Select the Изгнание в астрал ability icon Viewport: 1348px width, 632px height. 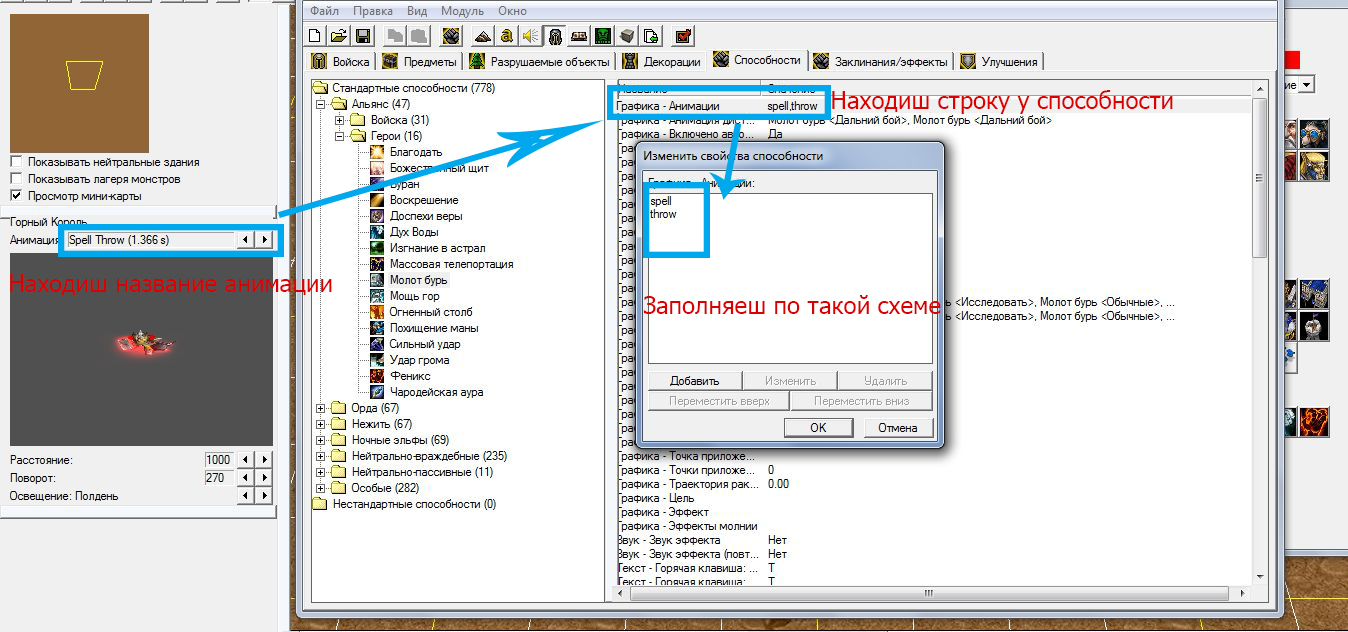[x=377, y=248]
